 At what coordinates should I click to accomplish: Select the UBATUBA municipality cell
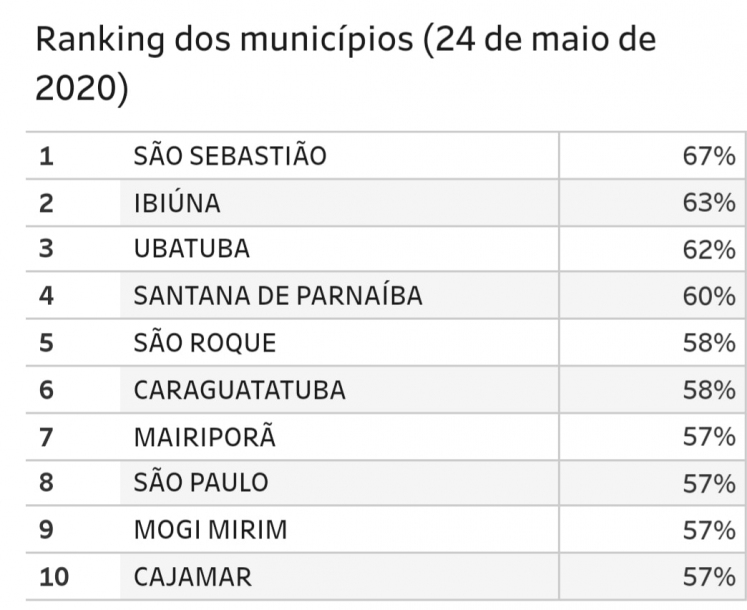(191, 249)
